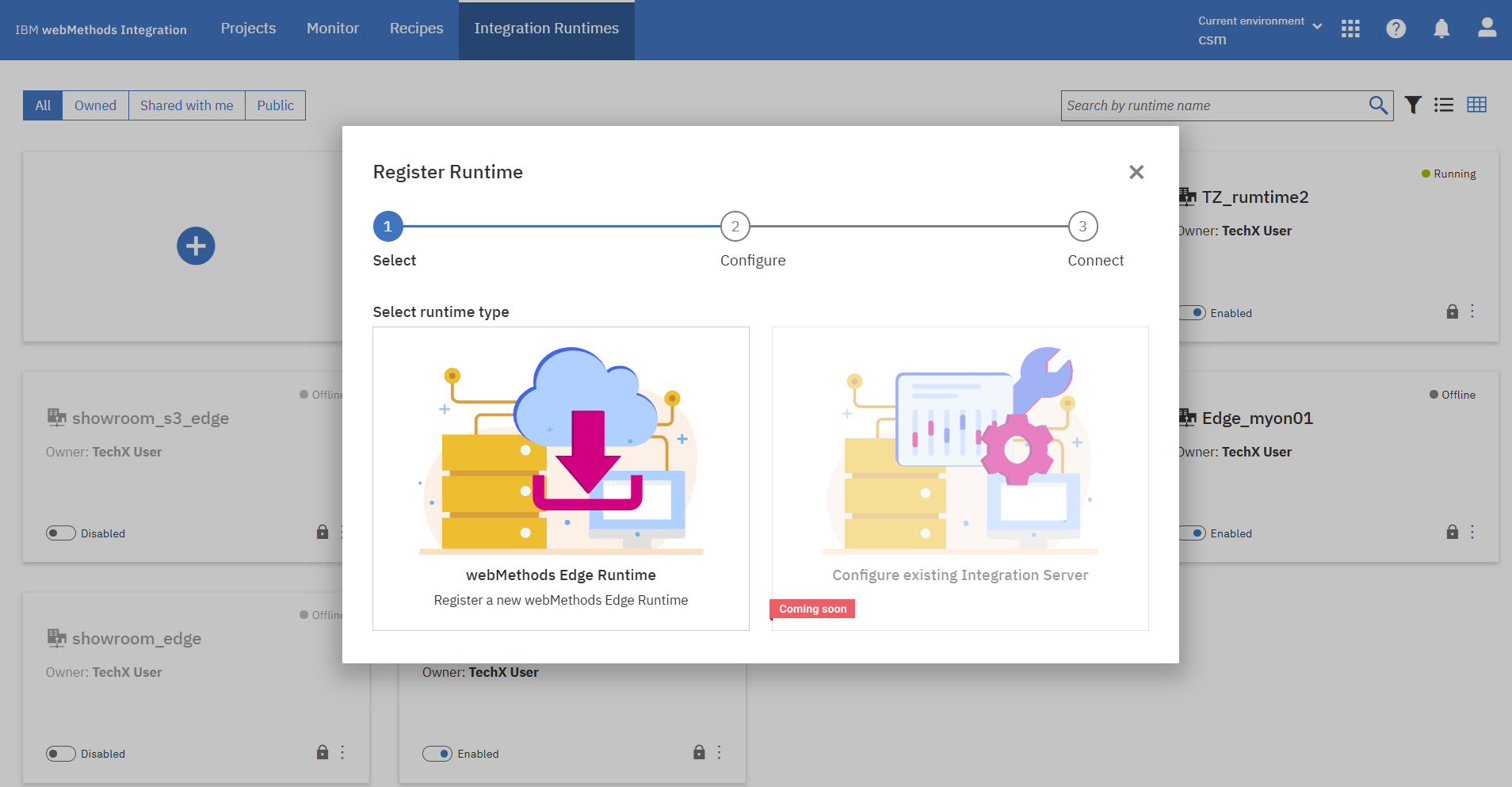
Task: Open three-dot menu beside the bottom Enabled toggle
Action: 720,752
